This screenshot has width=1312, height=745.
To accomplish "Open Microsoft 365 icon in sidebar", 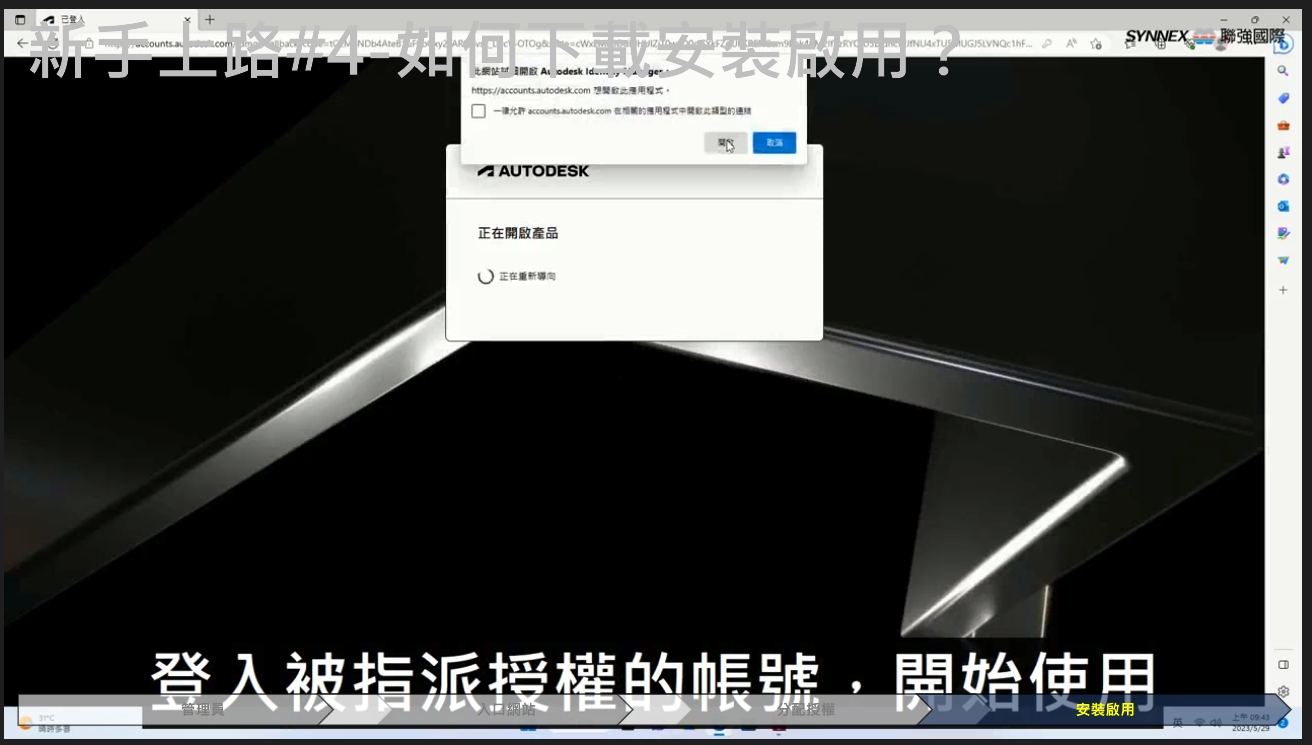I will pyautogui.click(x=1283, y=179).
